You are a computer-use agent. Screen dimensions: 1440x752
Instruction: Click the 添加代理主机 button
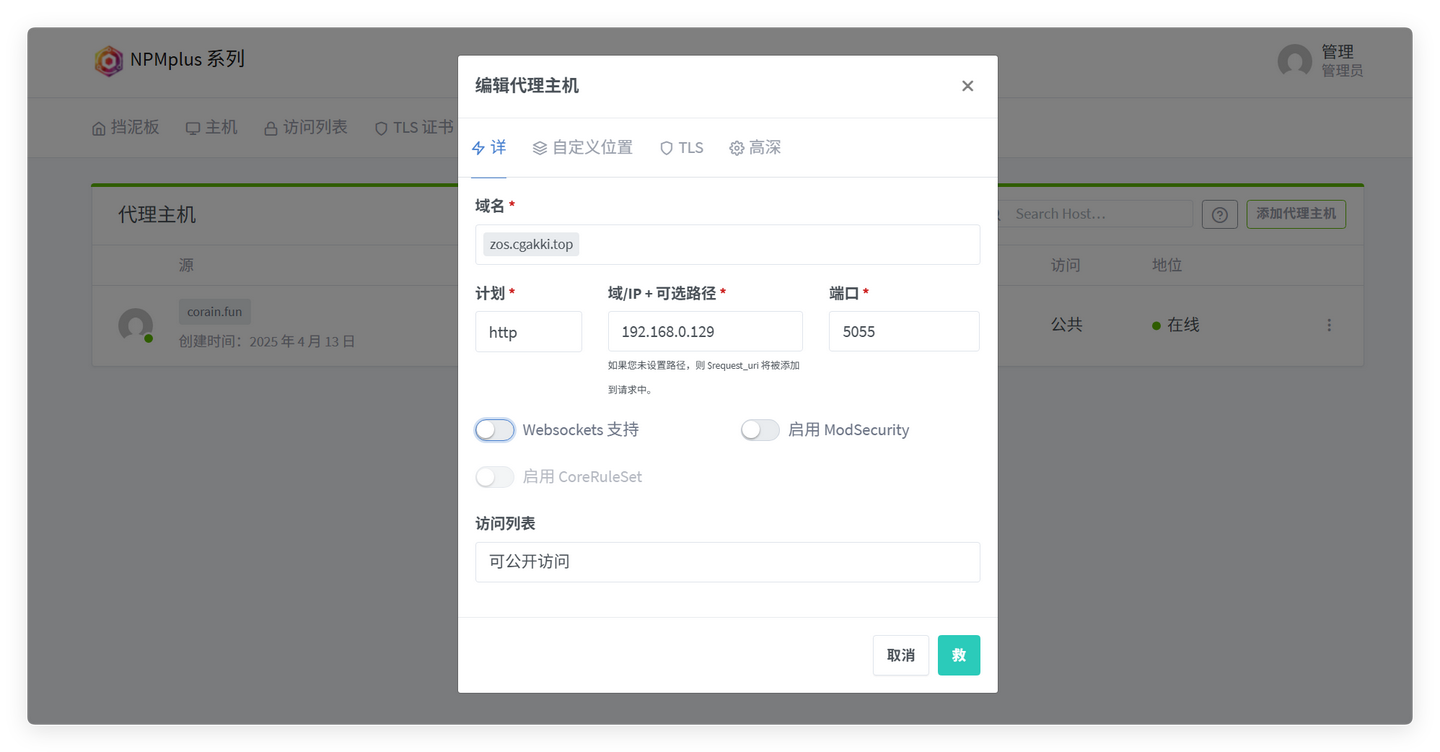click(x=1295, y=213)
